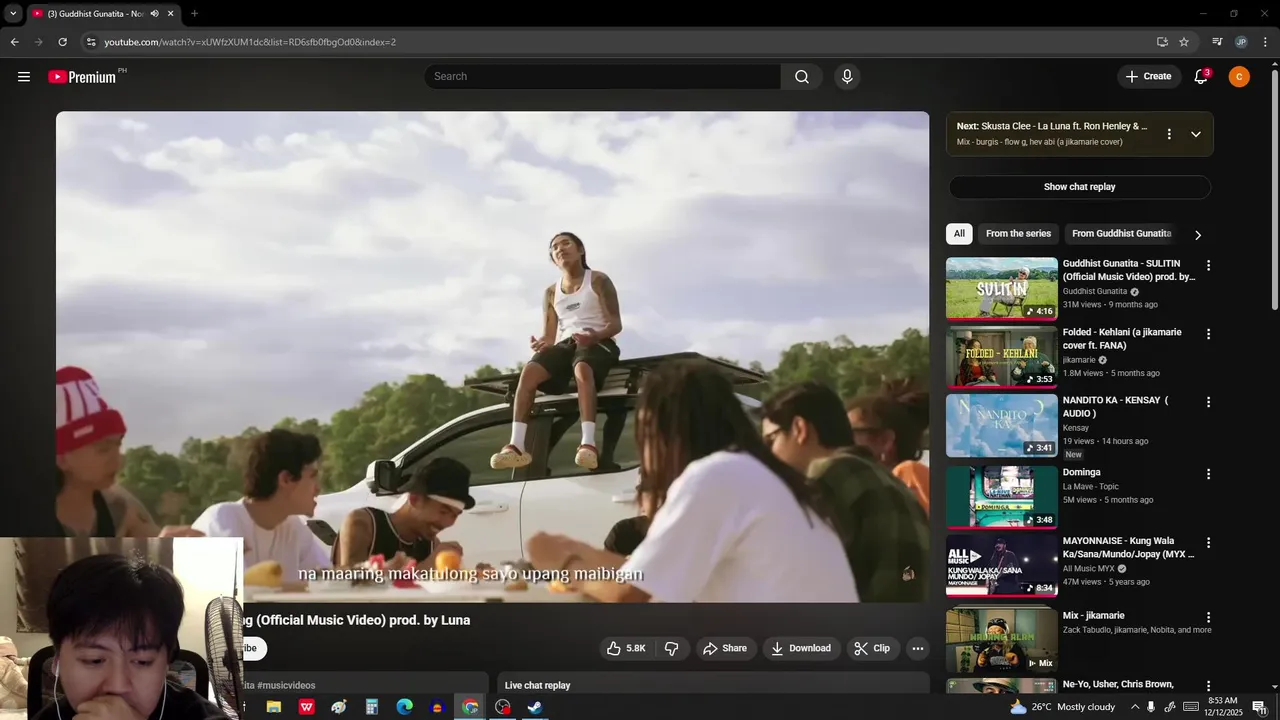This screenshot has width=1280, height=720.
Task: Open Calculator from taskbar
Action: (371, 707)
